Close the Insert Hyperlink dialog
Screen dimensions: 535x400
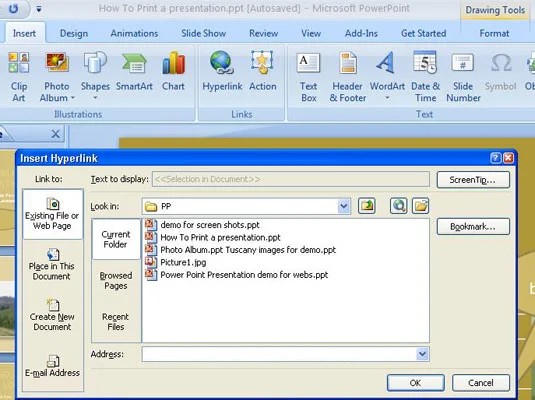[508, 158]
